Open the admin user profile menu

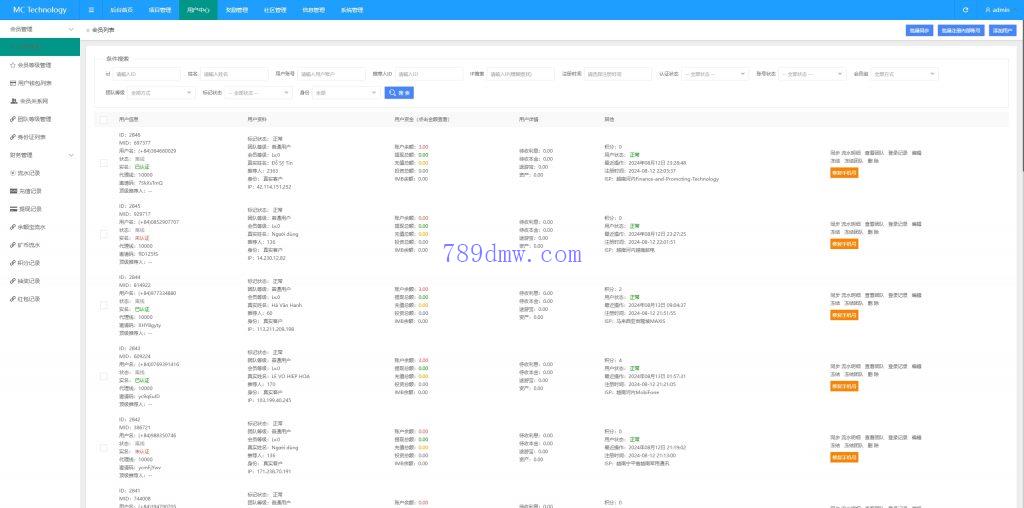[x=998, y=10]
